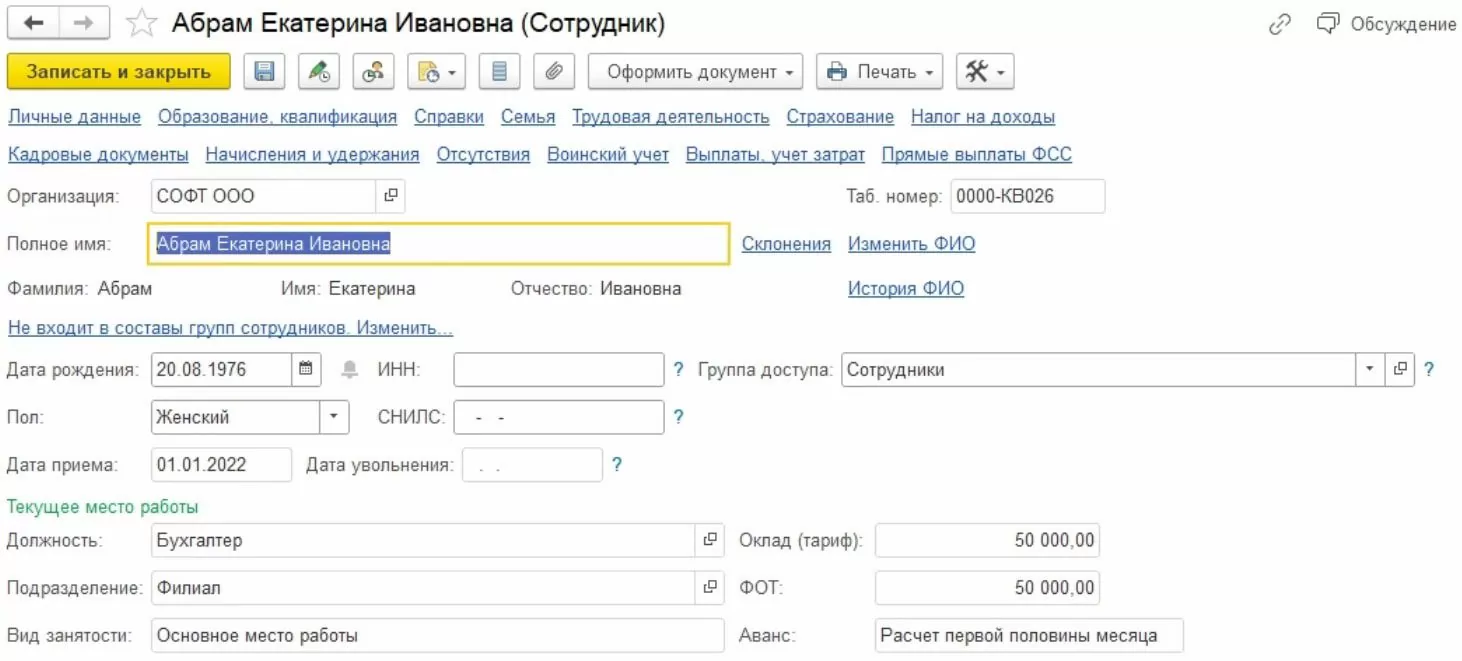Click the Организация field with СОФТ ООО
The image size is (1462, 661).
(263, 196)
